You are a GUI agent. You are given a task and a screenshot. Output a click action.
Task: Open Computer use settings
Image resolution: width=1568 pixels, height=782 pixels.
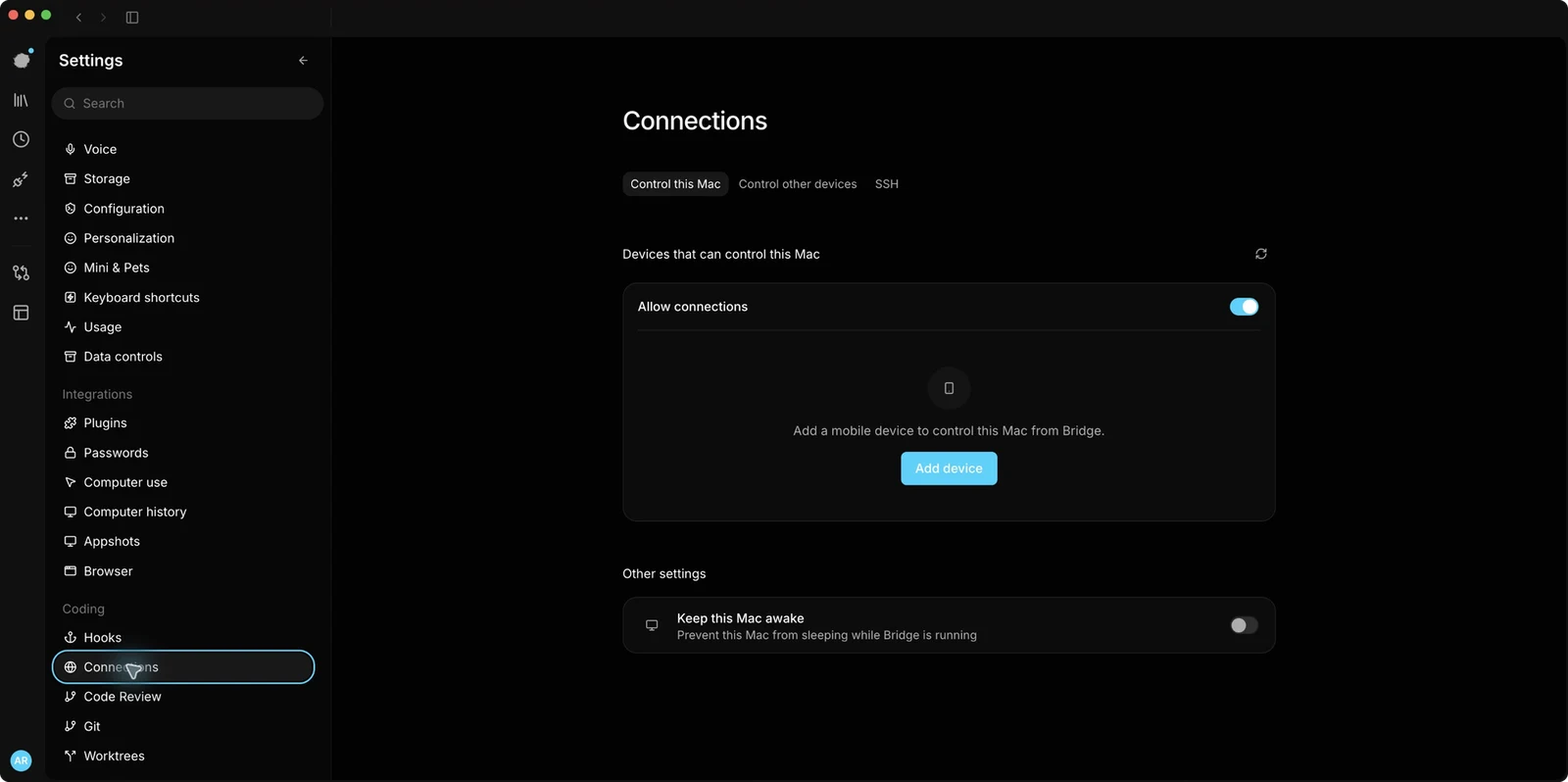coord(183,482)
